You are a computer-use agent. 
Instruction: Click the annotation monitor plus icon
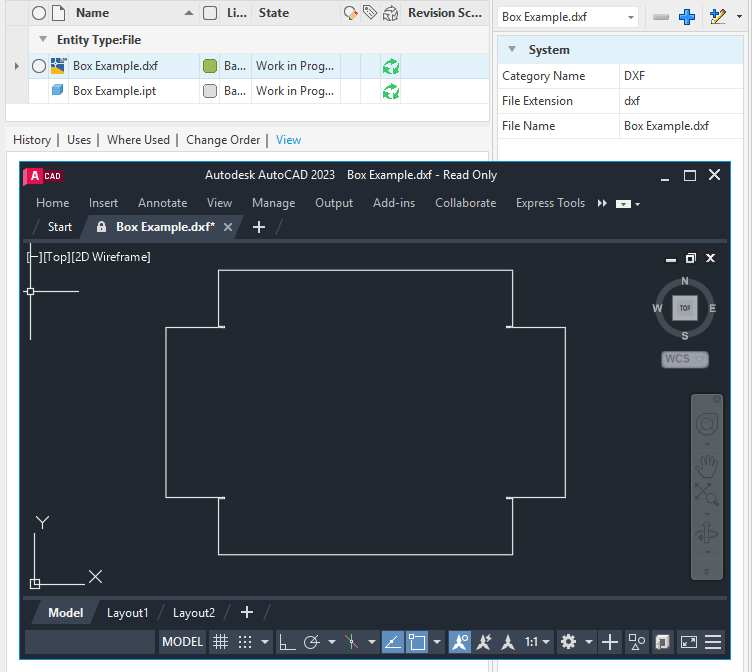coord(610,642)
